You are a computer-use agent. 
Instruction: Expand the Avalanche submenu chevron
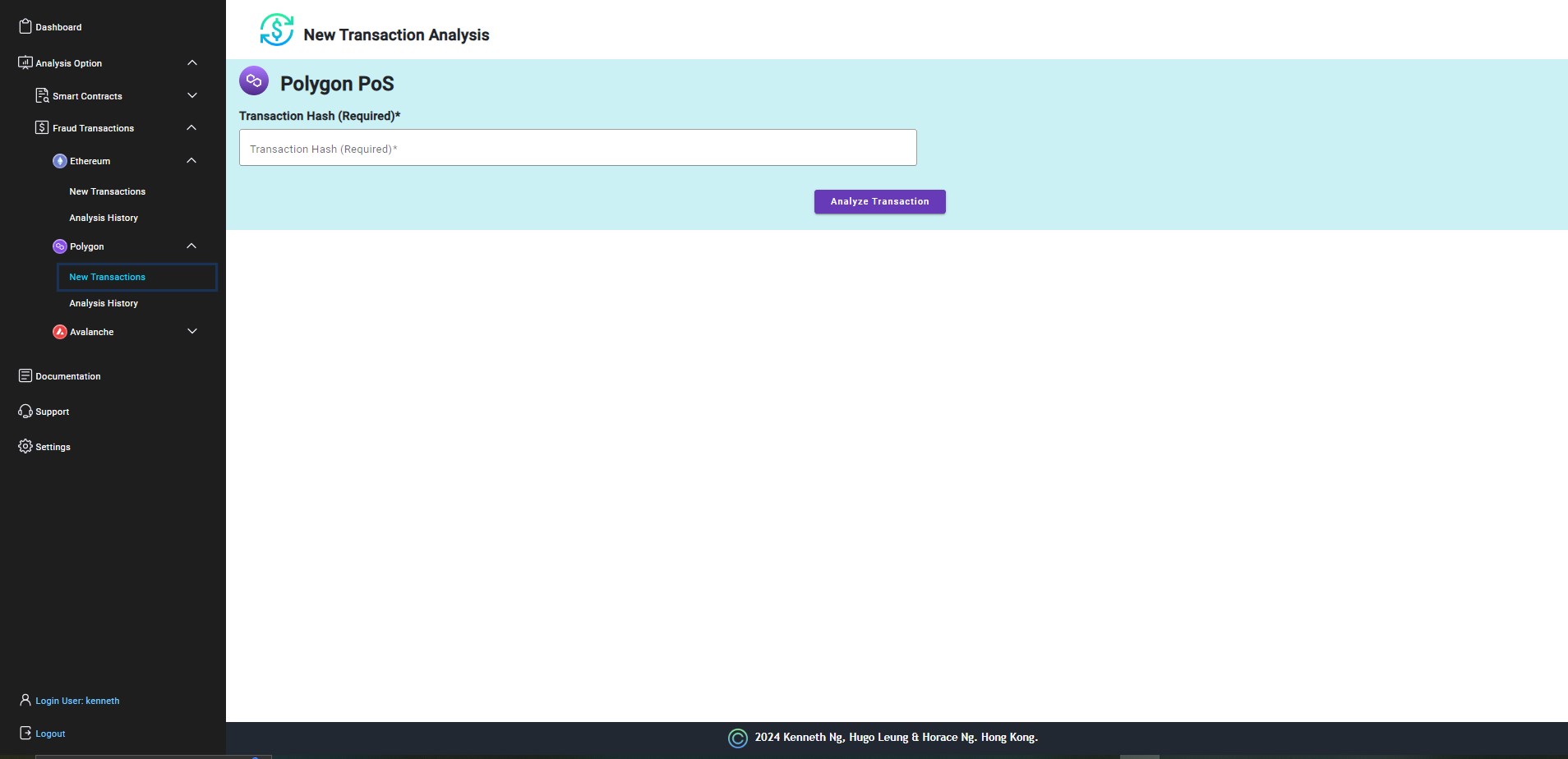tap(192, 331)
